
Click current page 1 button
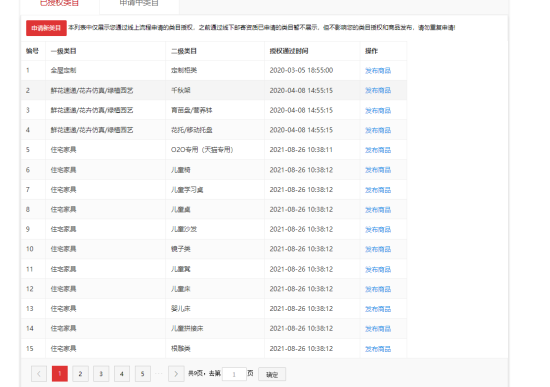60,374
